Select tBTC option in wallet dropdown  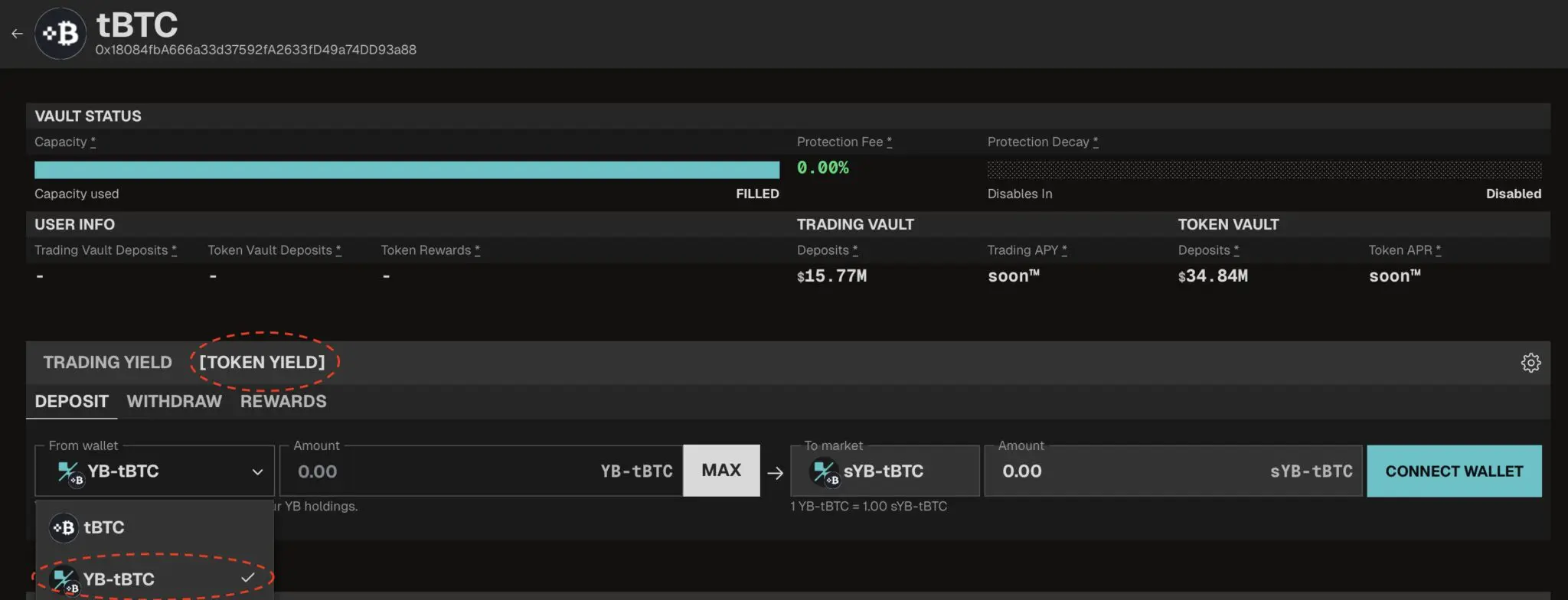pyautogui.click(x=103, y=527)
